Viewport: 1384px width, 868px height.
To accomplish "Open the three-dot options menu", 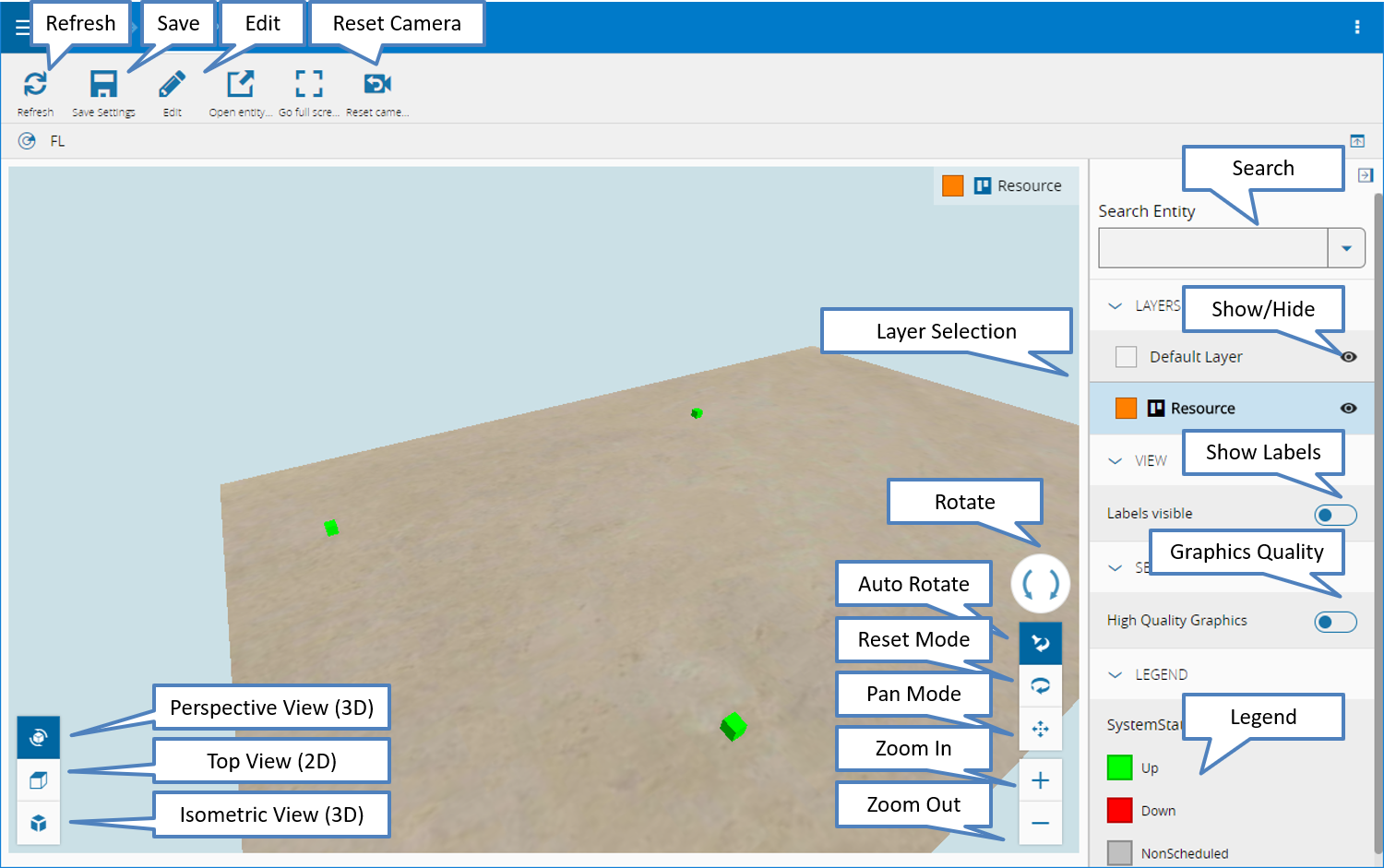I will click(x=1356, y=28).
